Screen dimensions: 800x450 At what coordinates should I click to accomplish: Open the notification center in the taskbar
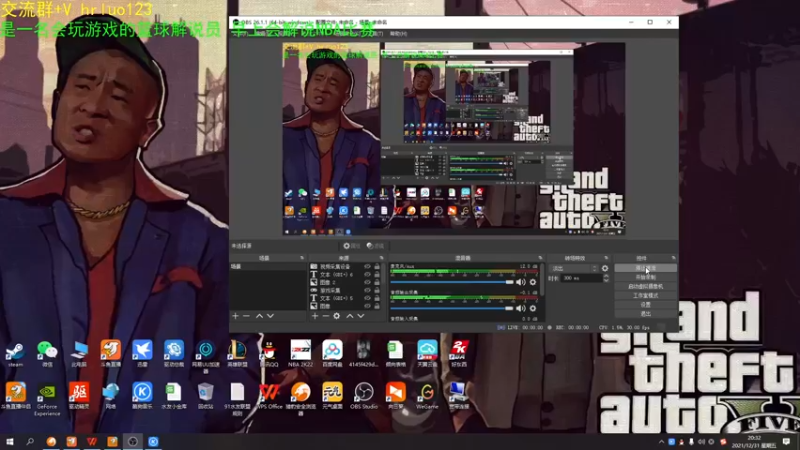pos(786,441)
